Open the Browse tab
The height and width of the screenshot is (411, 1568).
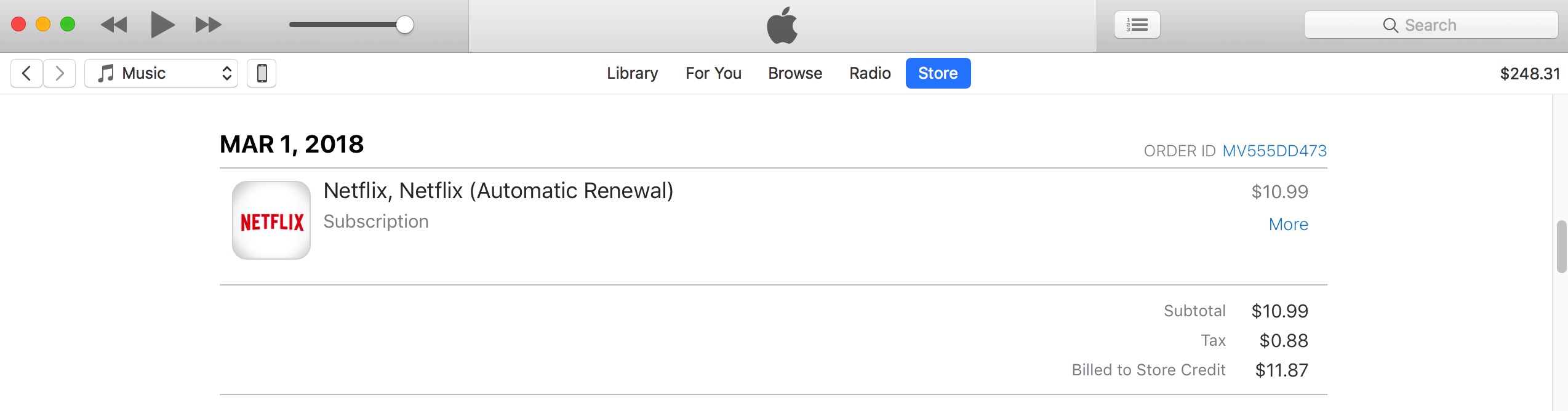pos(795,73)
